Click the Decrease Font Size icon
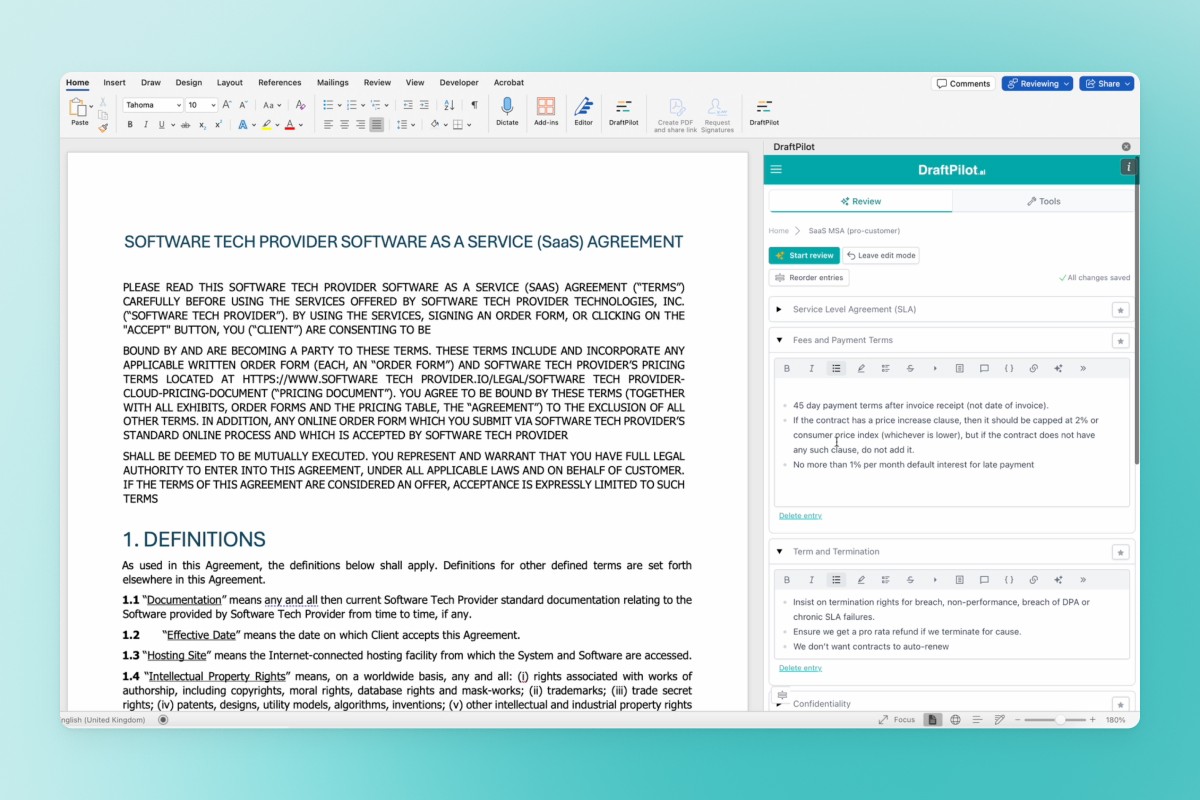 (x=242, y=105)
